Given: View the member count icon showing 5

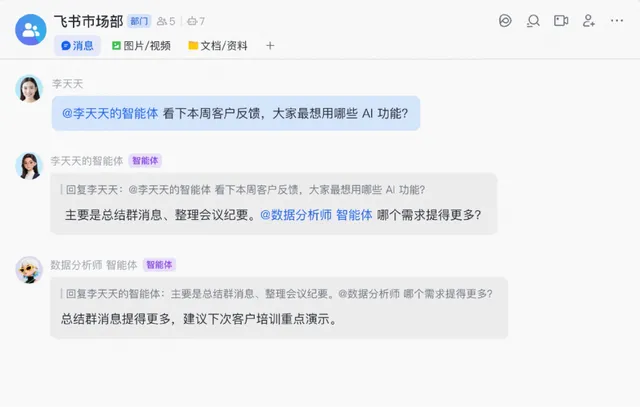Looking at the screenshot, I should (x=166, y=21).
